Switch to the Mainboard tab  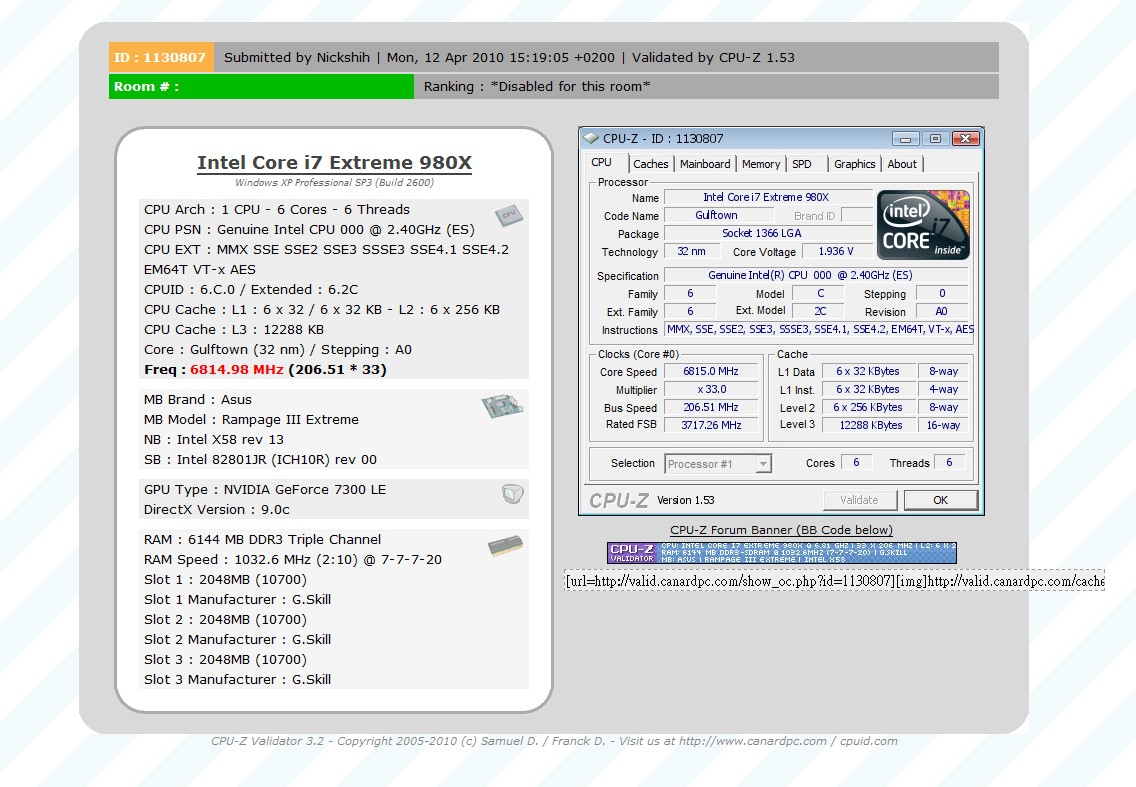705,164
